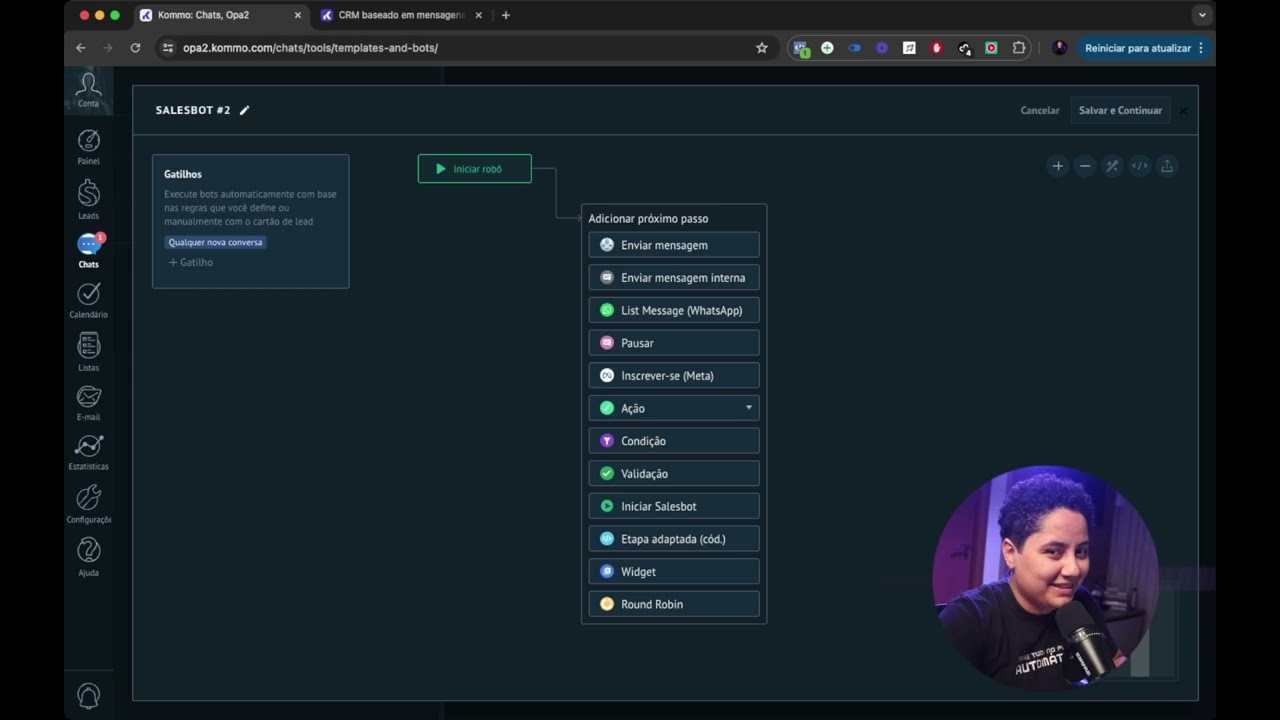Go back in browser history
Viewport: 1280px width, 720px height.
(81, 48)
